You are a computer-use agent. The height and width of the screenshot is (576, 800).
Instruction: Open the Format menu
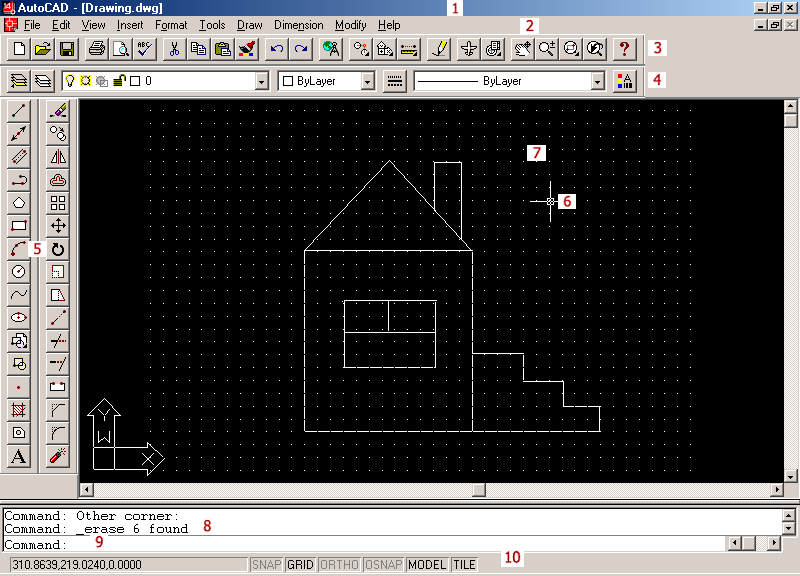[x=171, y=25]
